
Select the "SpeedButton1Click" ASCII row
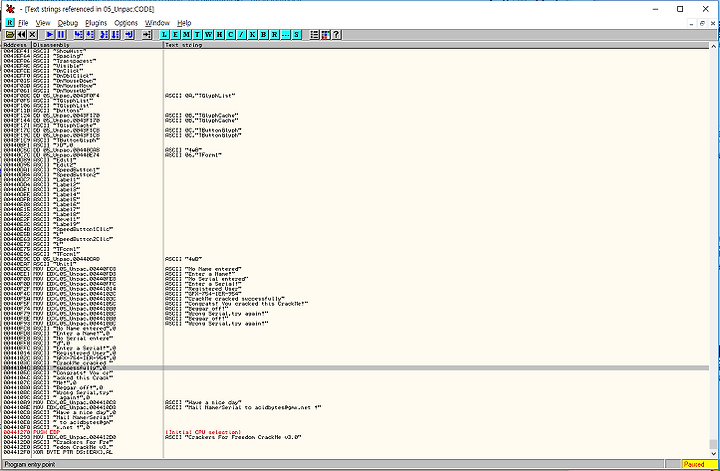356,230
